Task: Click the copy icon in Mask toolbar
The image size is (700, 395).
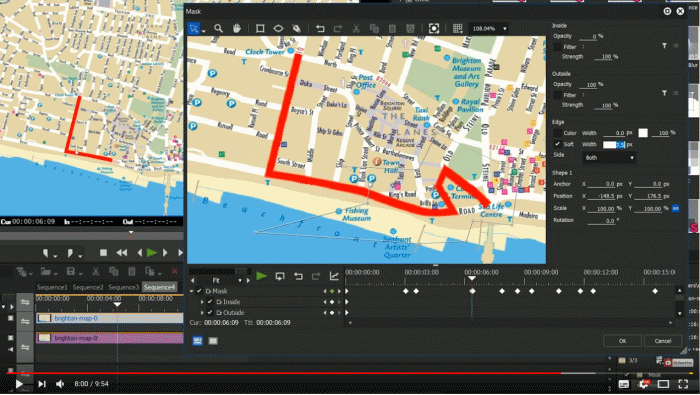Action: click(374, 29)
